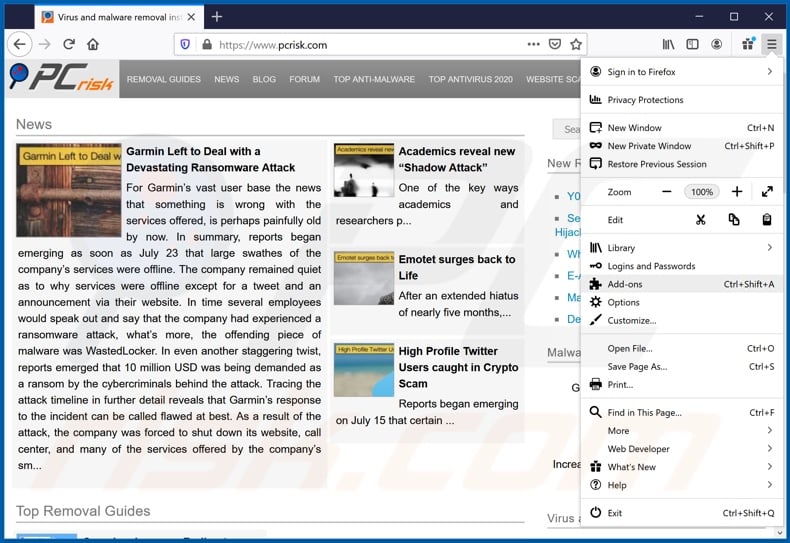790x543 pixels.
Task: Cut selection using the scissors icon
Action: (701, 220)
